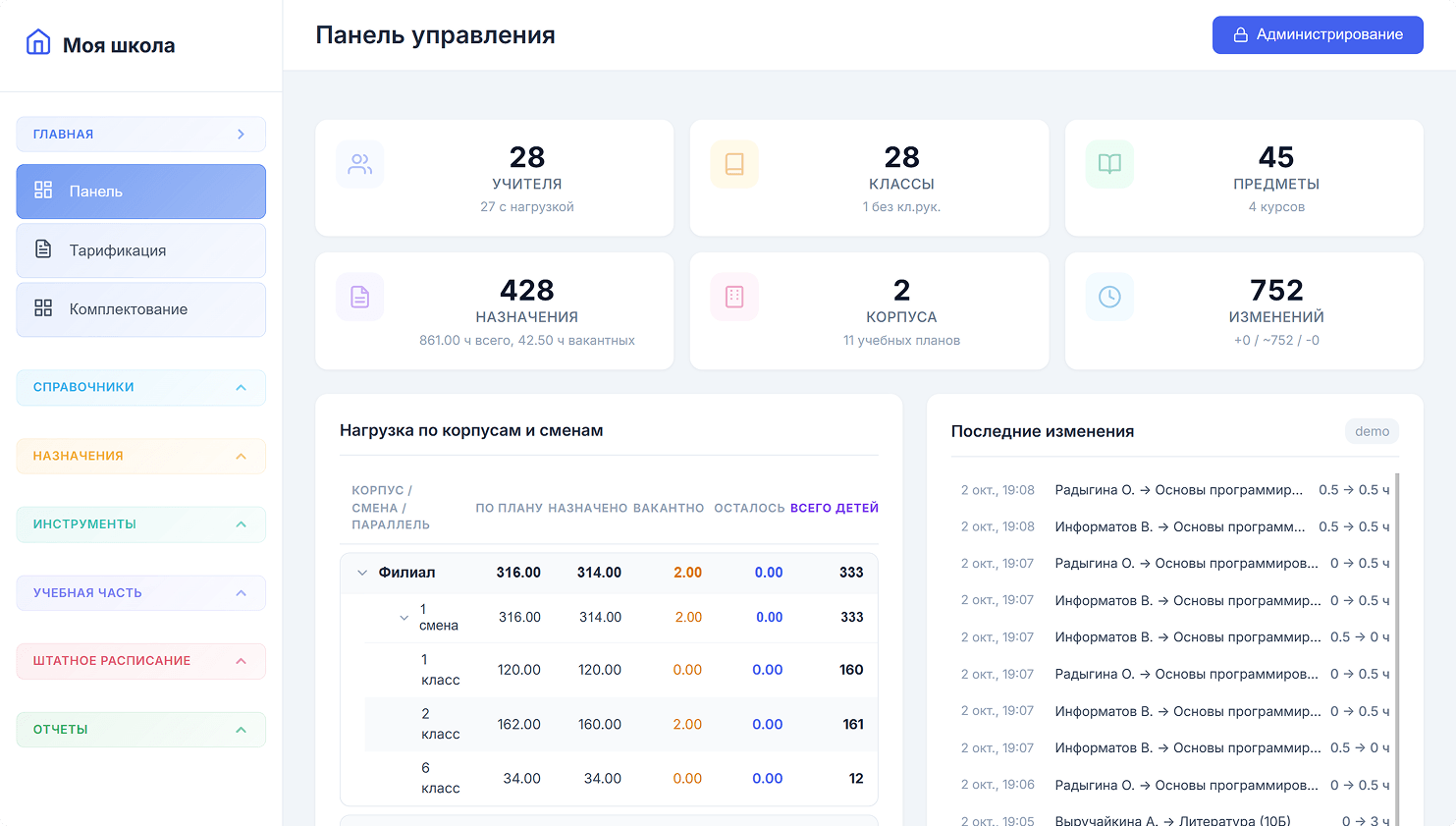The height and width of the screenshot is (826, 1456).
Task: Expand the Справочники sidebar section
Action: (x=141, y=387)
